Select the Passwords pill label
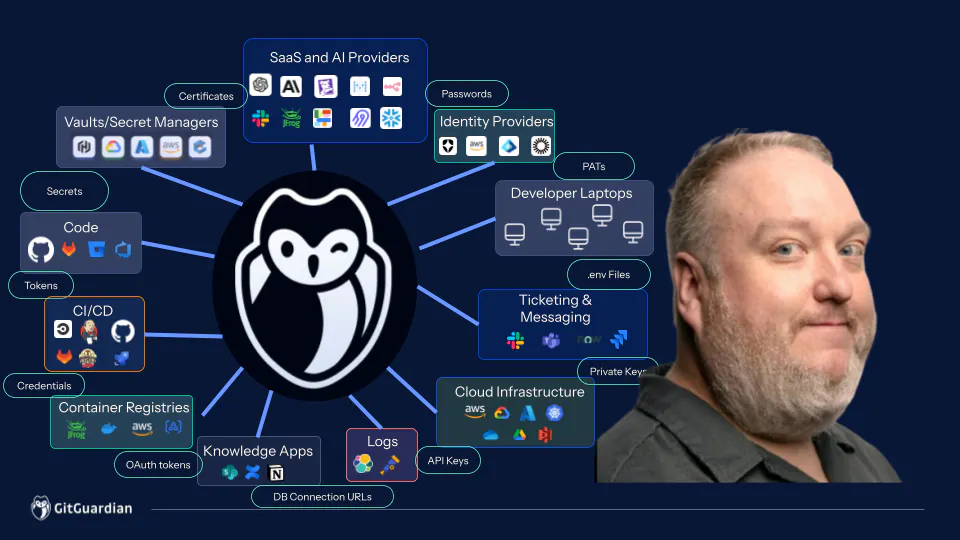This screenshot has width=960, height=540. [467, 94]
